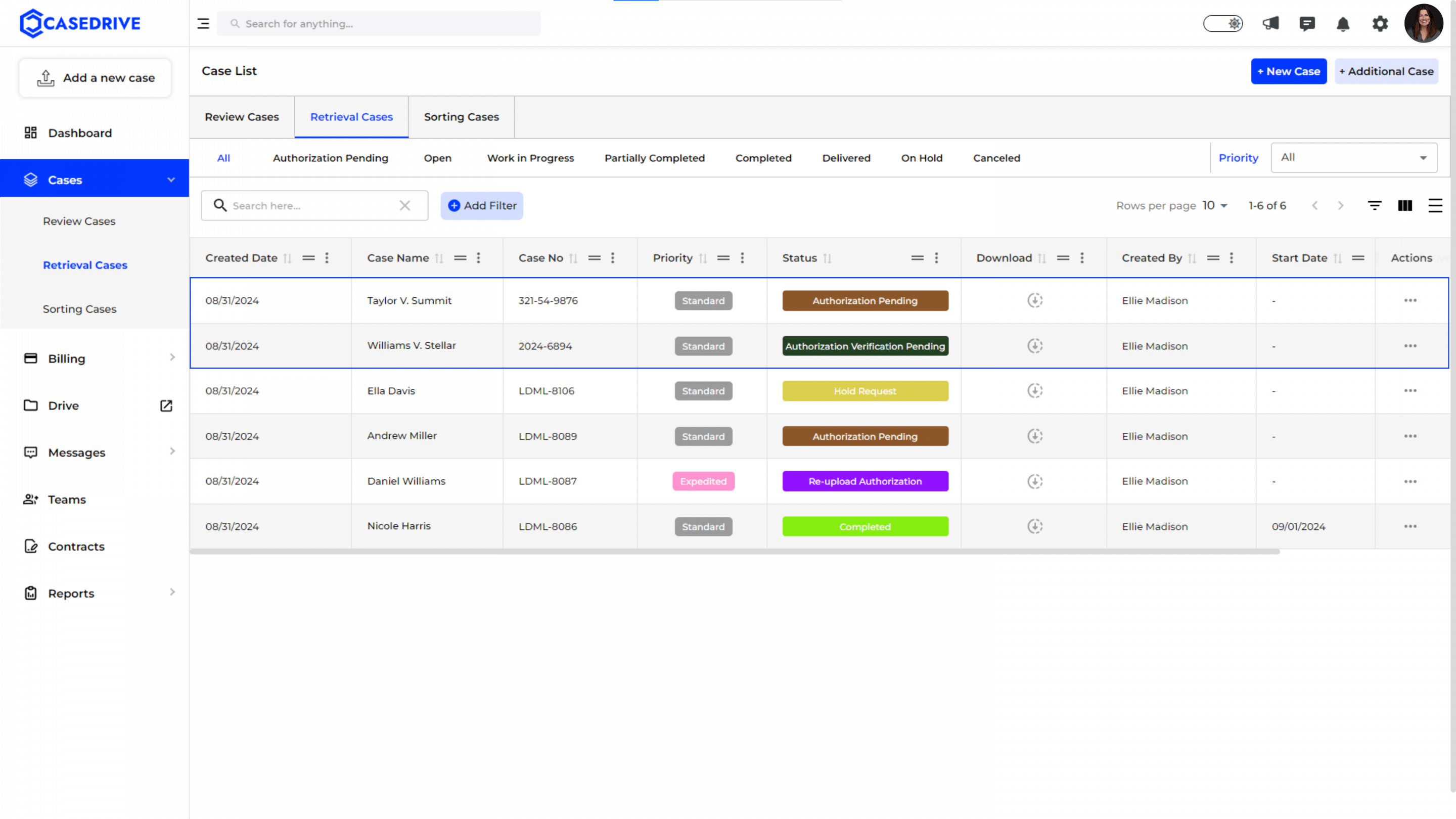Click case number LDML-8086
1456x819 pixels.
pyautogui.click(x=548, y=526)
